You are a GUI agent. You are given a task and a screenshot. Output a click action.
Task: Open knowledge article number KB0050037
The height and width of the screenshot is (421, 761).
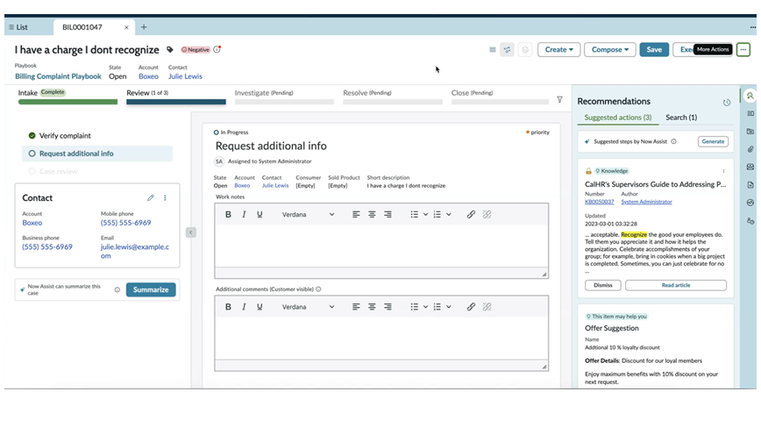pos(599,202)
